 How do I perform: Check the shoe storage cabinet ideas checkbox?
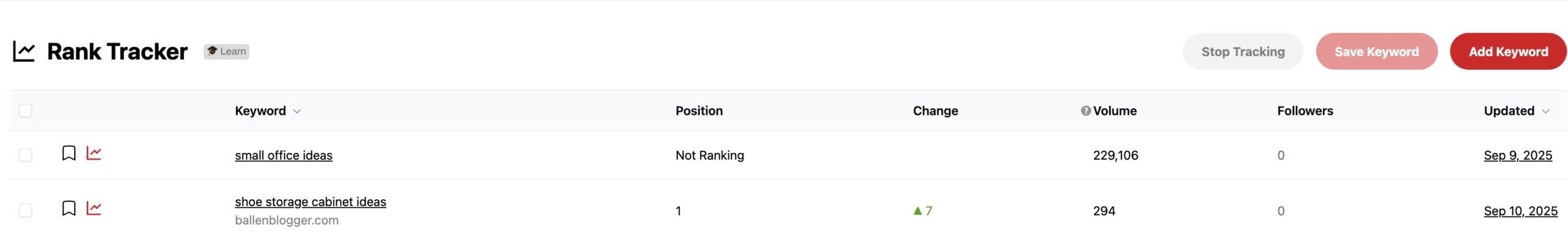point(25,211)
